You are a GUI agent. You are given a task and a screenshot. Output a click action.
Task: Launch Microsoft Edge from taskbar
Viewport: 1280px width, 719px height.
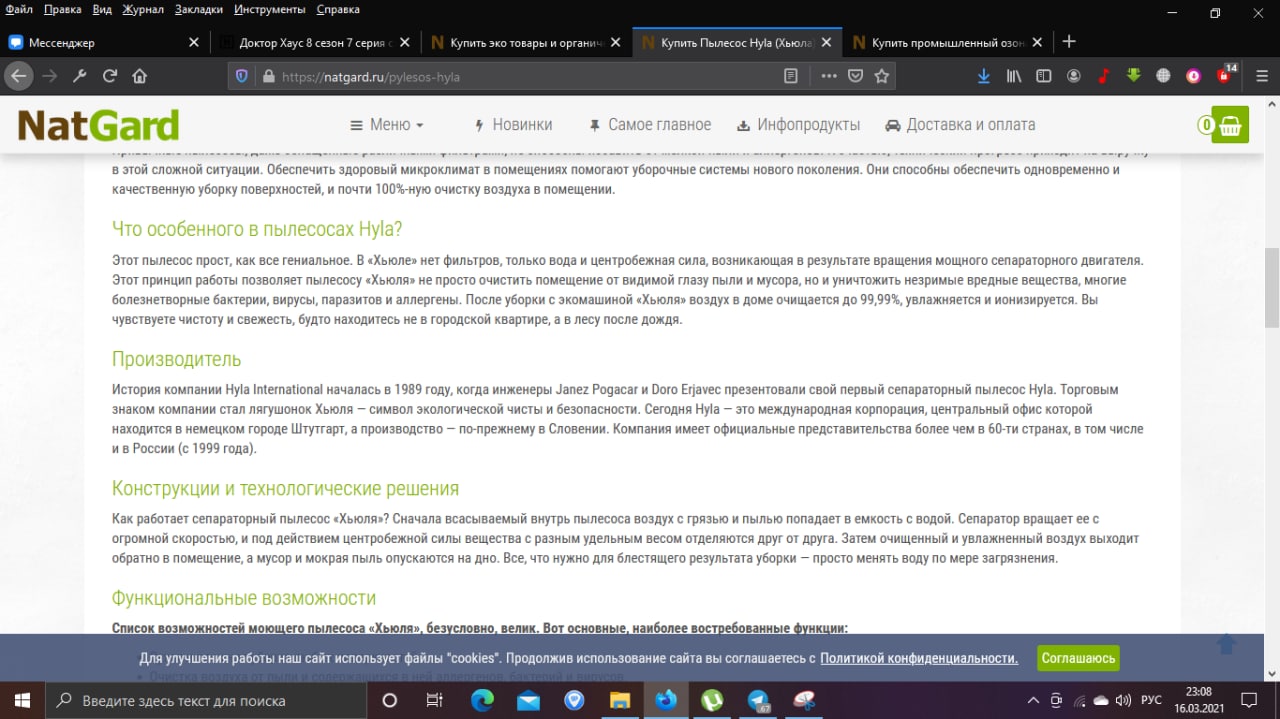pos(482,700)
